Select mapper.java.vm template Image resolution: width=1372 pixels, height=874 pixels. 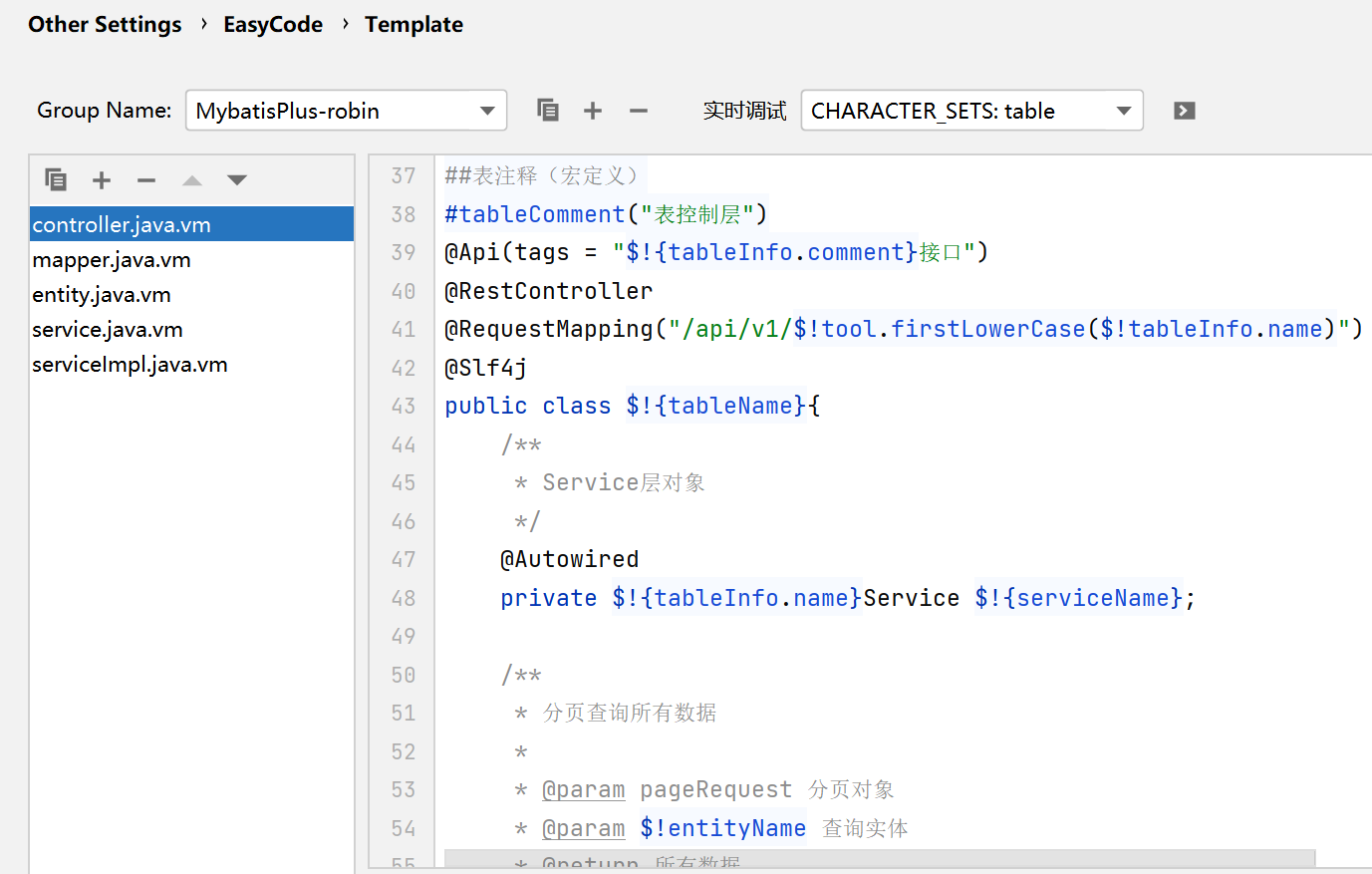coord(112,260)
